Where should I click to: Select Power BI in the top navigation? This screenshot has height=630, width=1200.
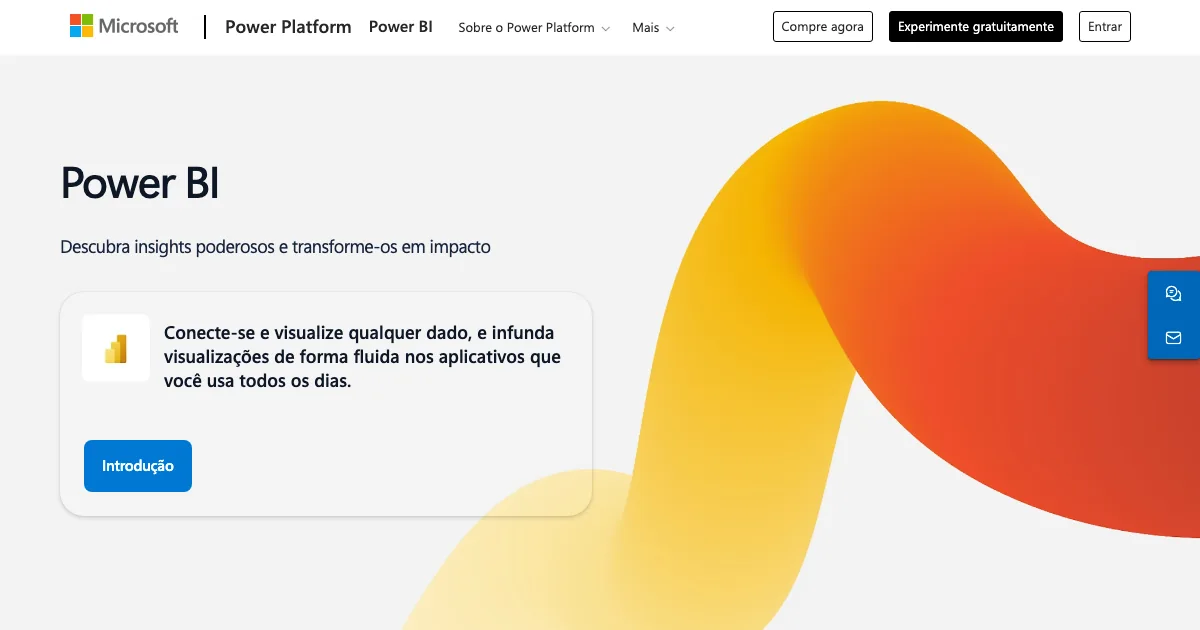point(400,27)
